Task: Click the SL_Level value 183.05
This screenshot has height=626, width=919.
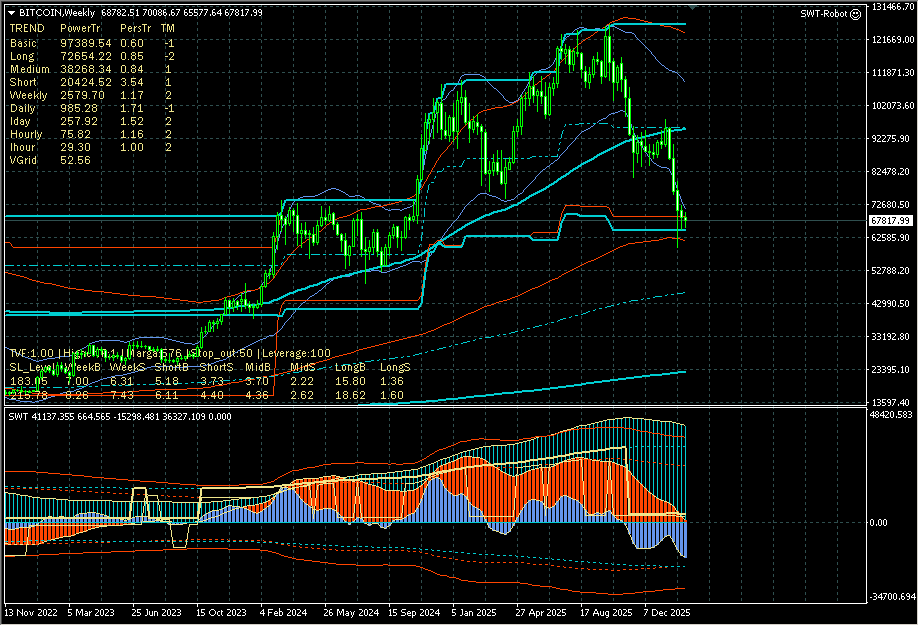Action: [29, 382]
